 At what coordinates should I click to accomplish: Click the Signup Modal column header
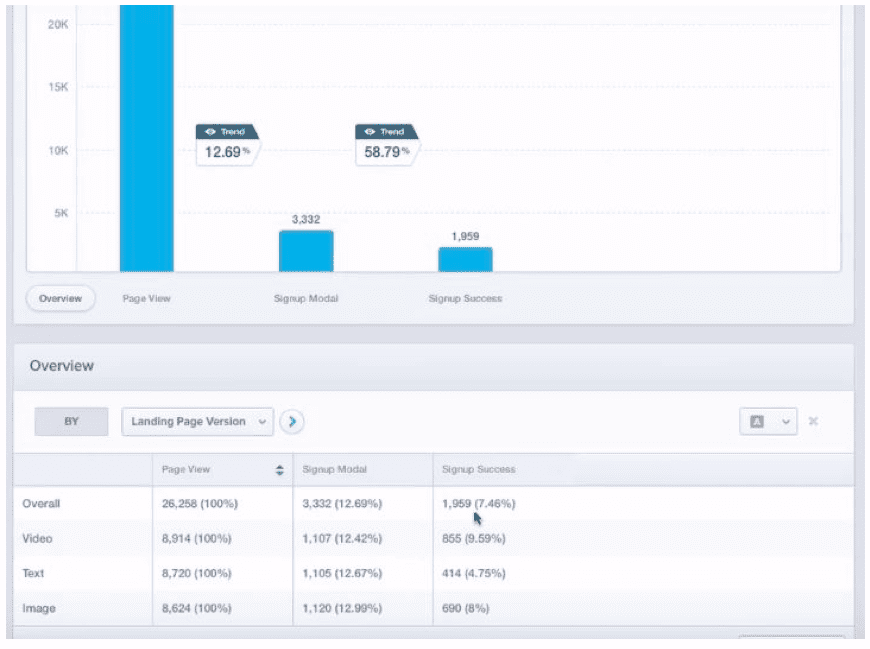click(334, 470)
